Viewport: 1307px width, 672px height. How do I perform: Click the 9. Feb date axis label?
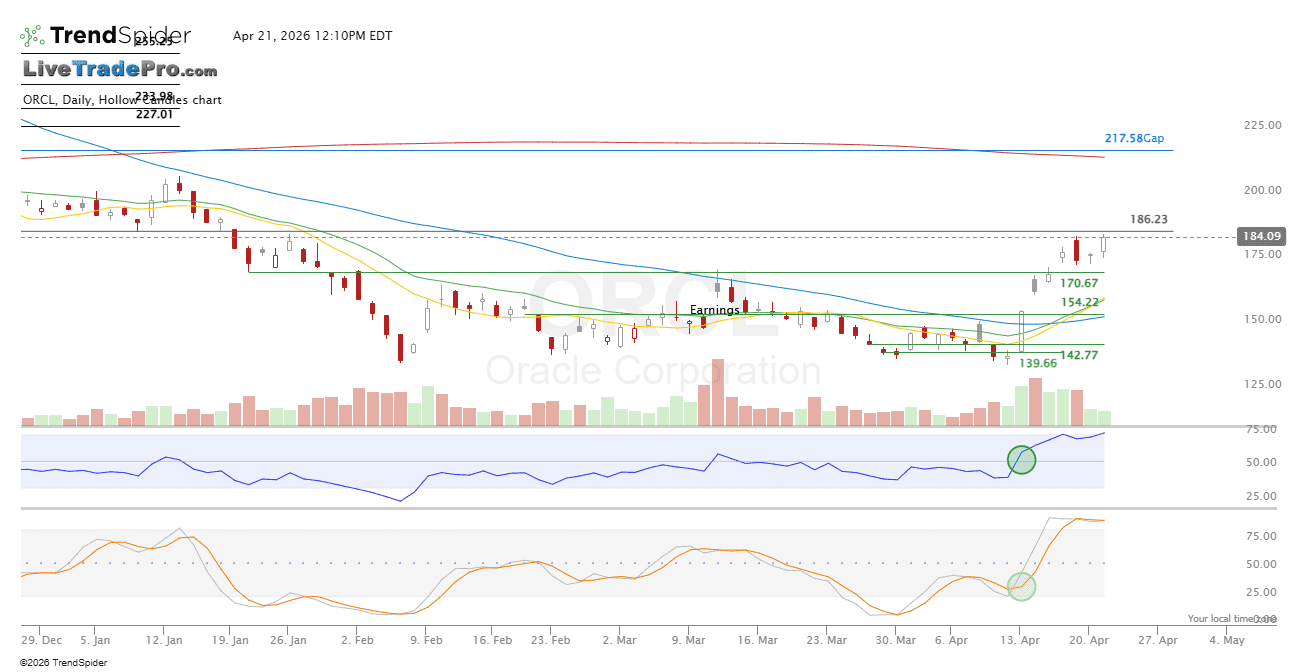click(427, 640)
